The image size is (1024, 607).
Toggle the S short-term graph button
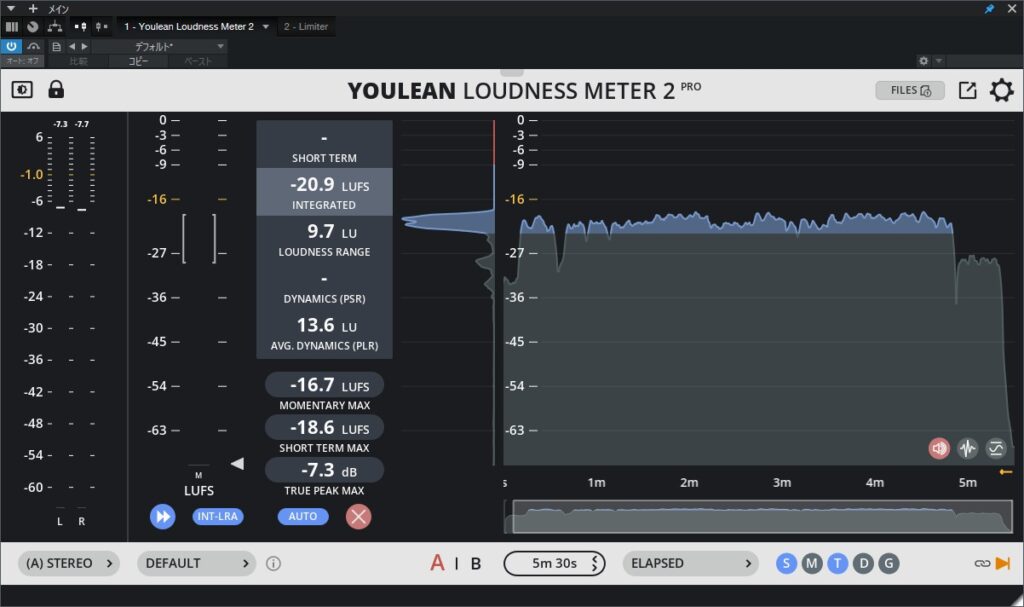(x=786, y=563)
